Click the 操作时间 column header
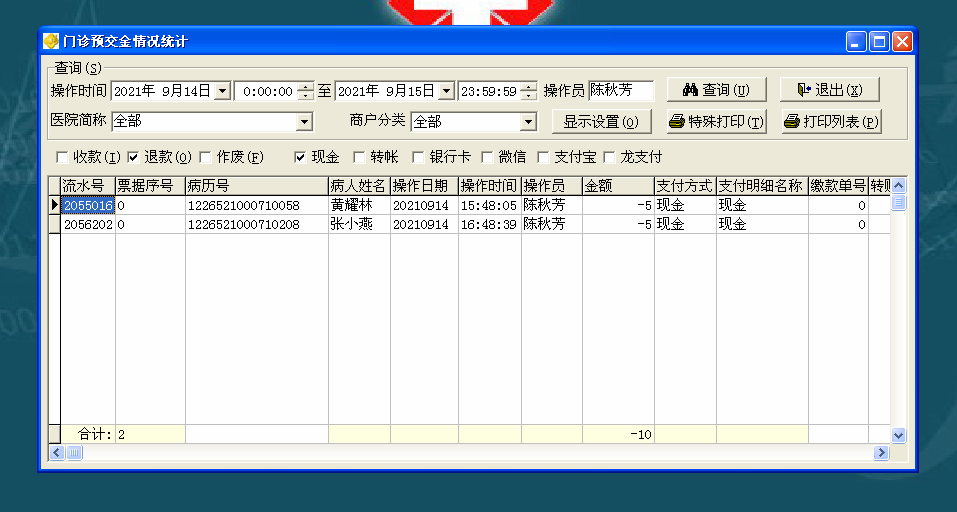This screenshot has width=957, height=512. tap(489, 186)
